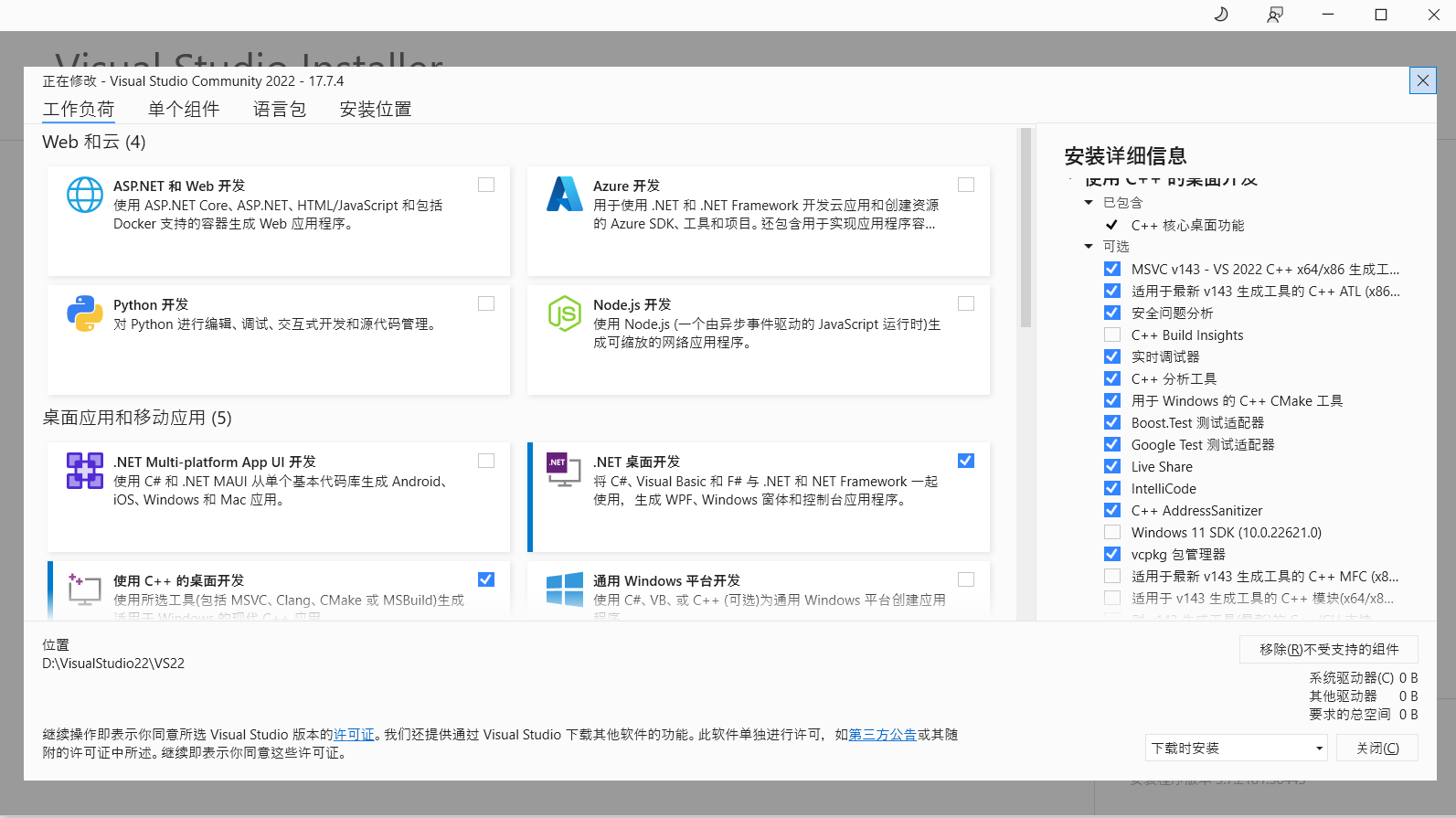Toggle the dark theme moon icon

coord(1221,15)
